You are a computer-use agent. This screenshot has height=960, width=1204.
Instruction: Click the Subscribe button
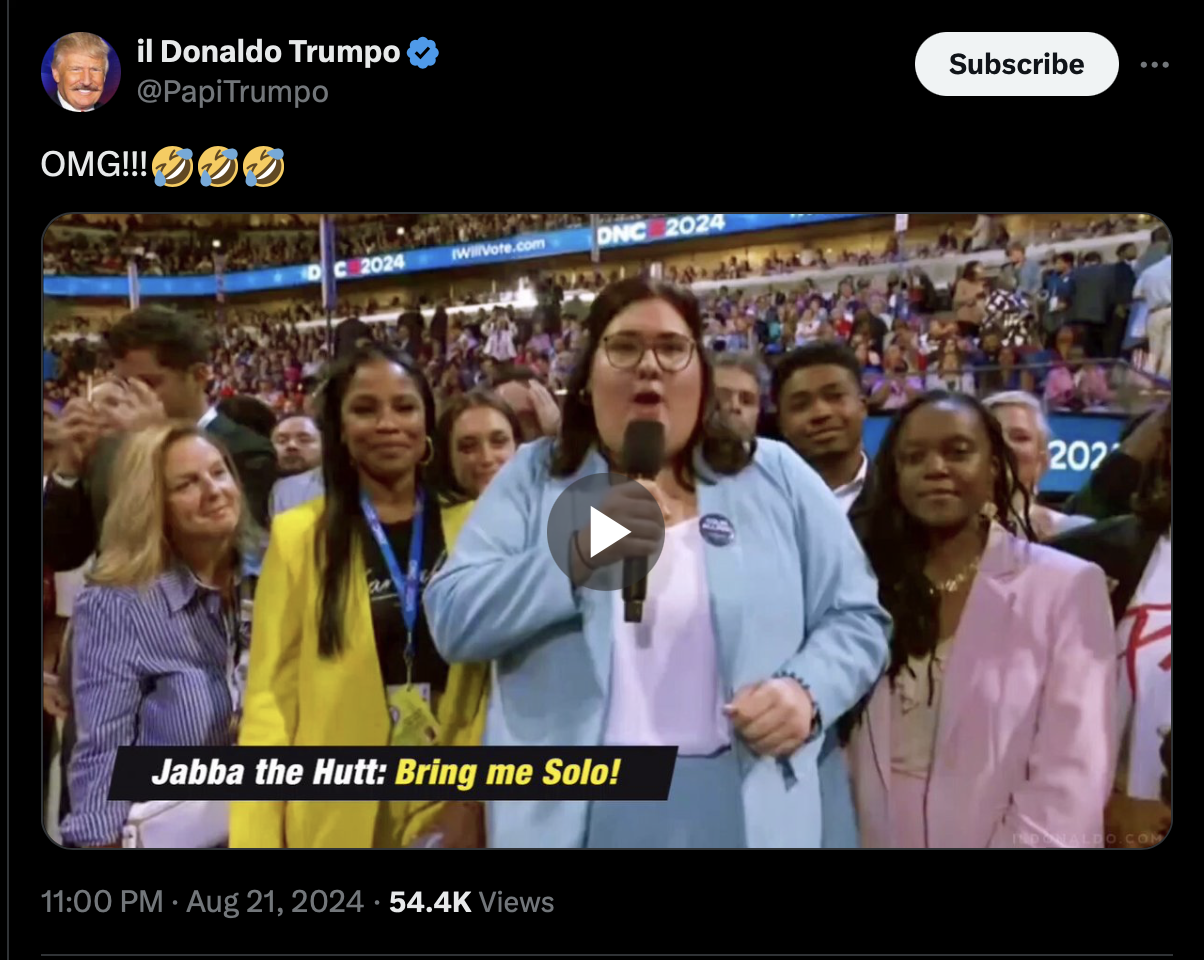[x=1016, y=64]
